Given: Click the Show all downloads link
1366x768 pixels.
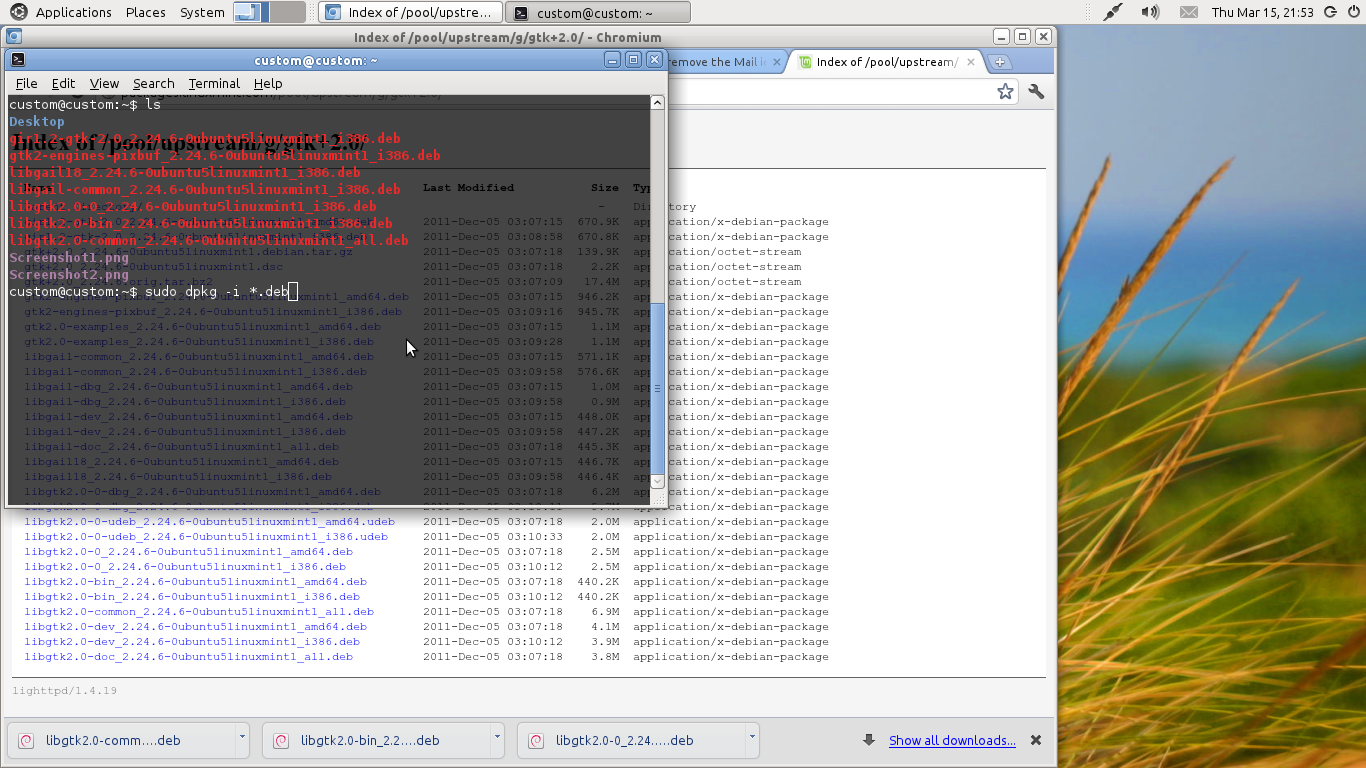Looking at the screenshot, I should point(952,740).
